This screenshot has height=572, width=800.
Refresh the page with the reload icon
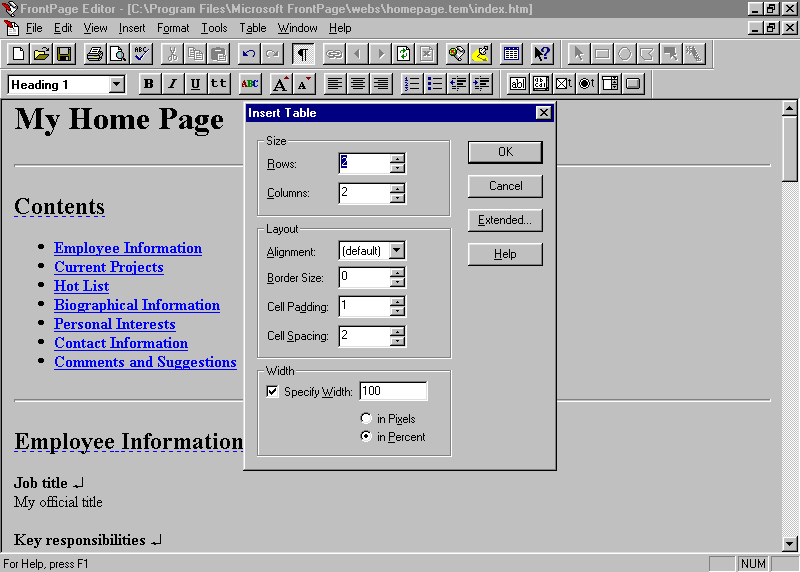point(403,54)
